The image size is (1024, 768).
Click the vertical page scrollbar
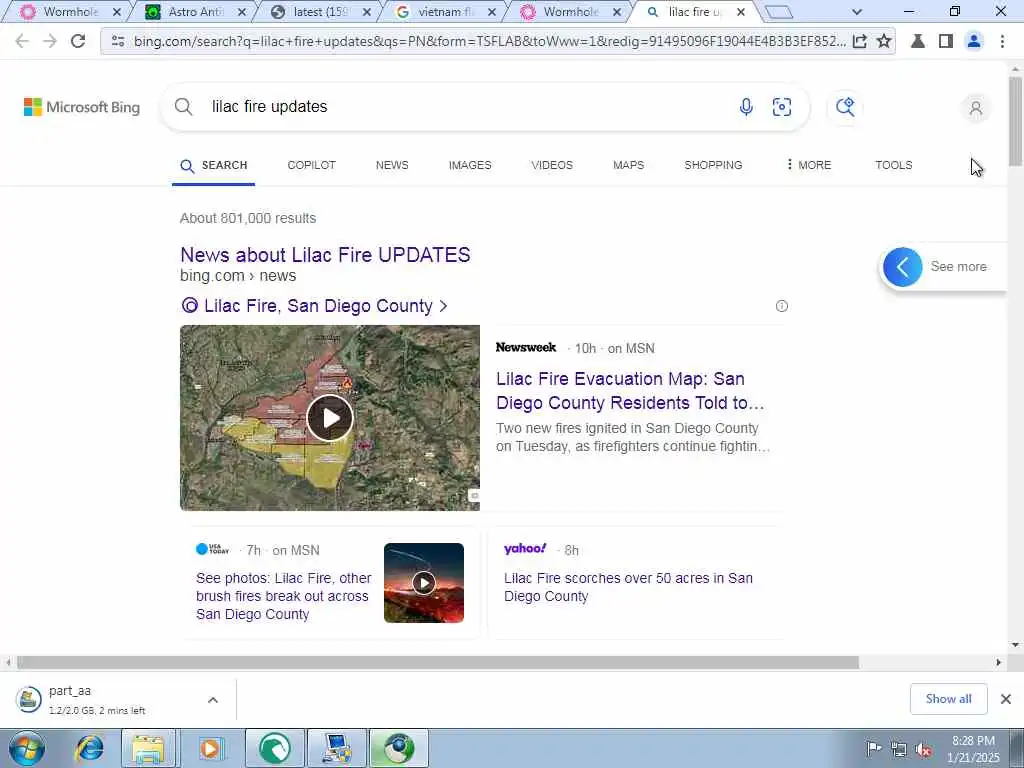click(x=1015, y=121)
